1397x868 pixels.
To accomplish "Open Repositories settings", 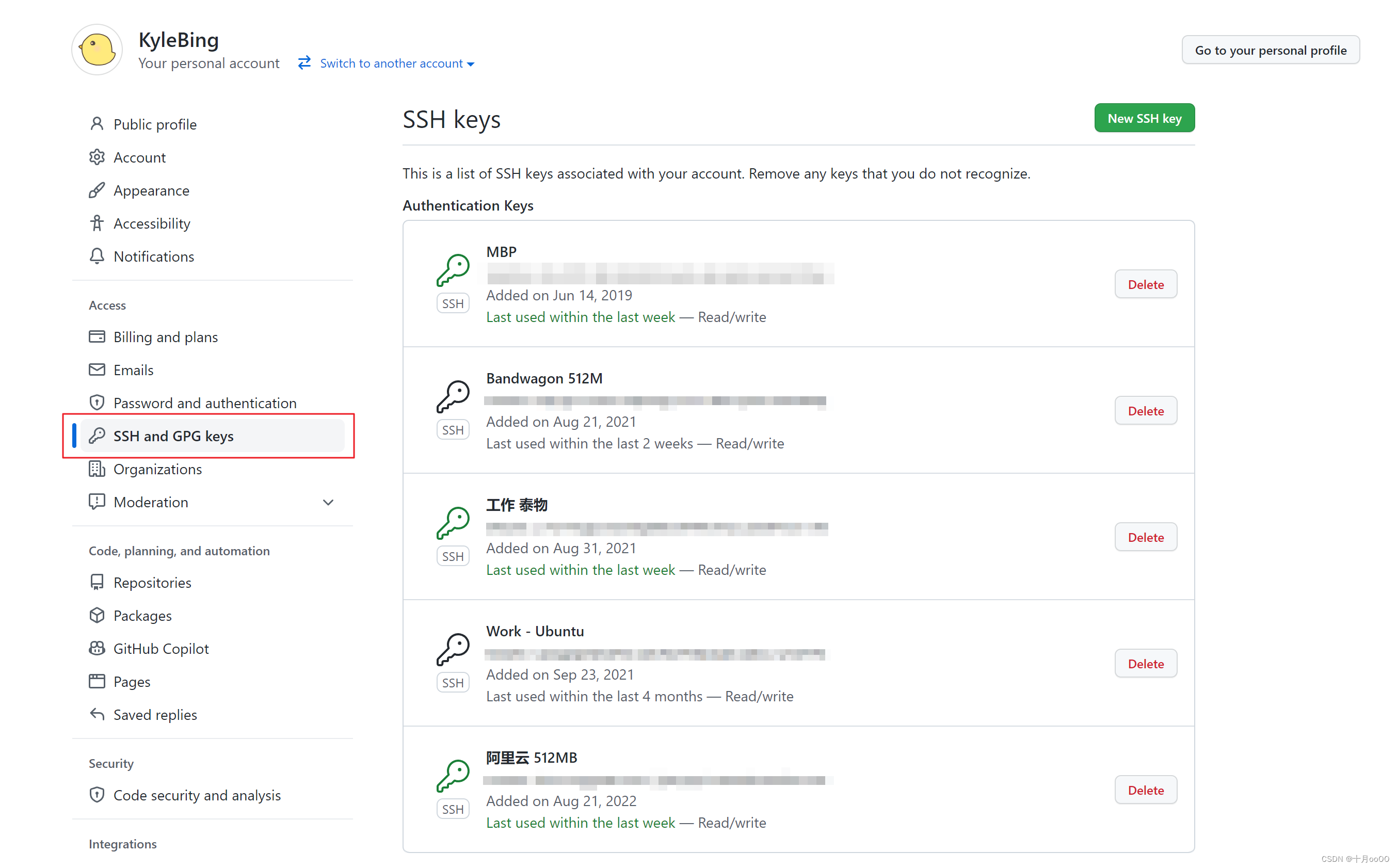I will pos(153,583).
